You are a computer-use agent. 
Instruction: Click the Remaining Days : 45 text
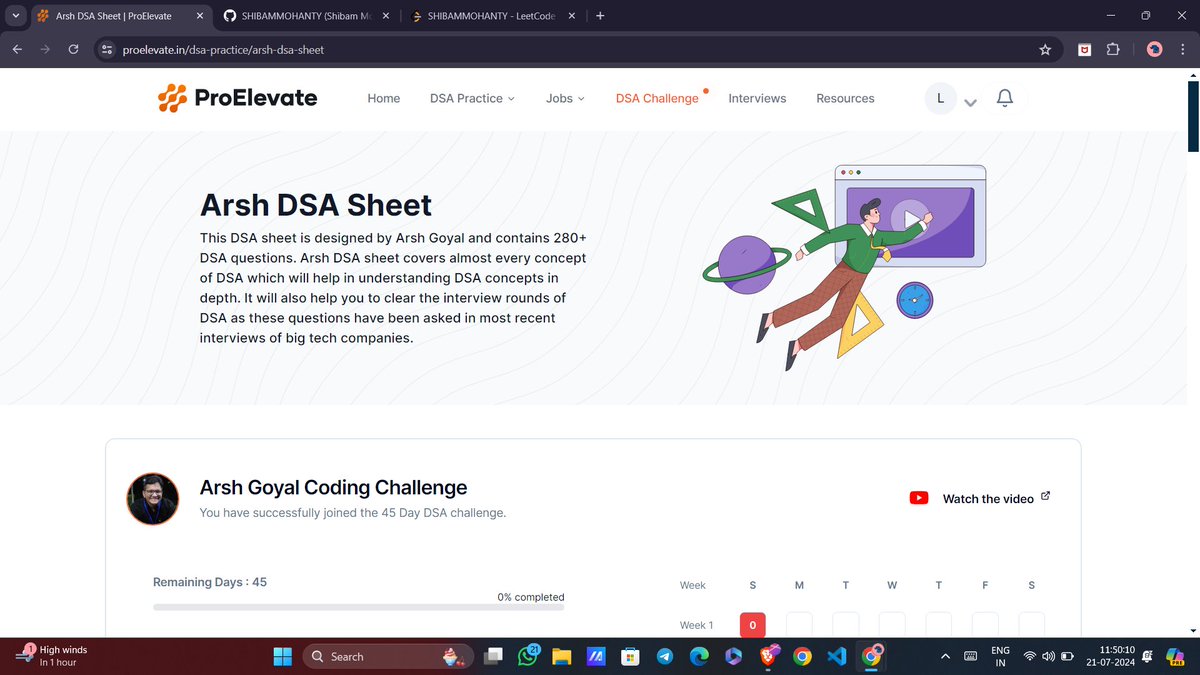210,582
